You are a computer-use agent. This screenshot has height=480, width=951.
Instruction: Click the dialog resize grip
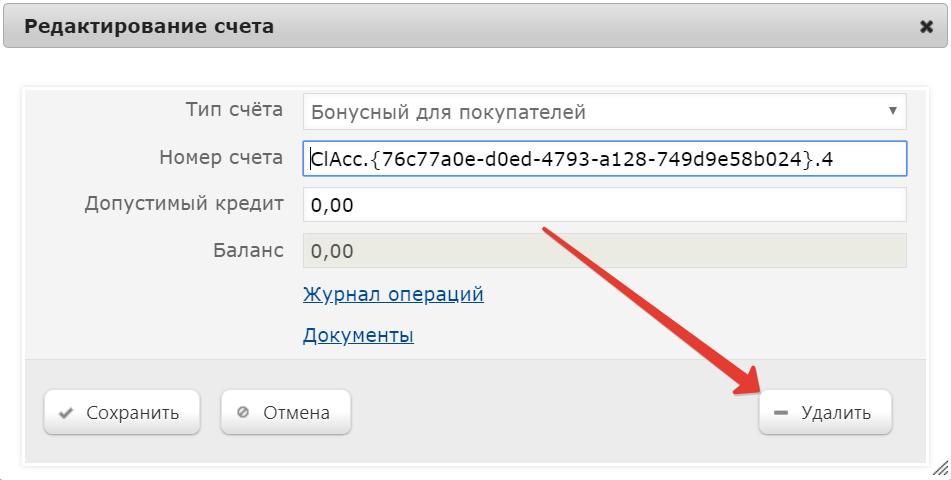click(941, 468)
